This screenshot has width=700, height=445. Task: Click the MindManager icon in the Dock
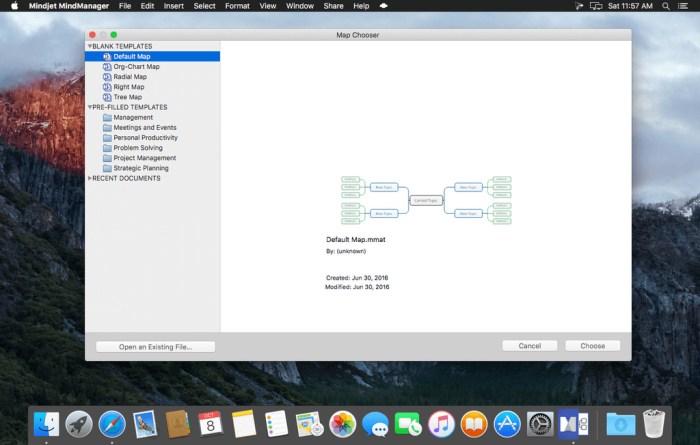(x=573, y=423)
